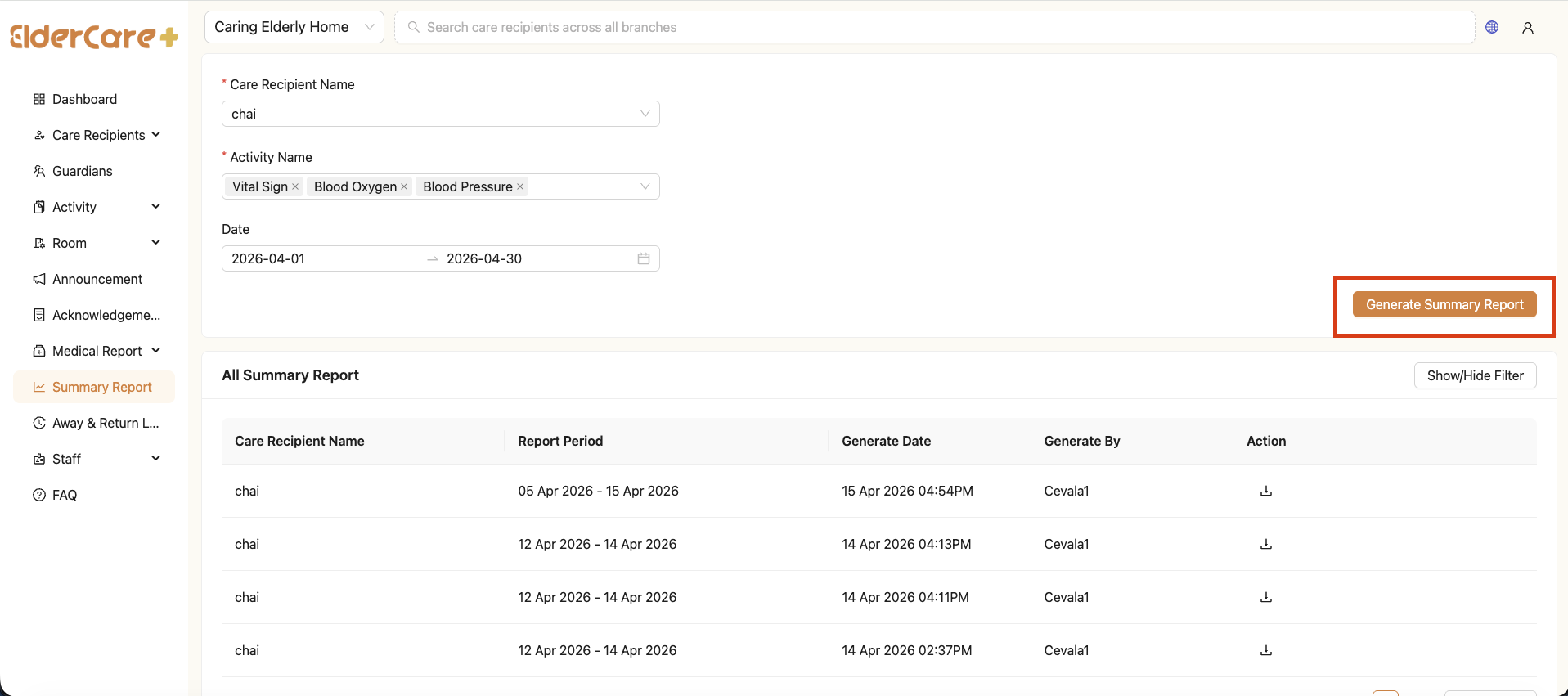Open the user profile icon
The height and width of the screenshot is (696, 1568).
(1527, 28)
